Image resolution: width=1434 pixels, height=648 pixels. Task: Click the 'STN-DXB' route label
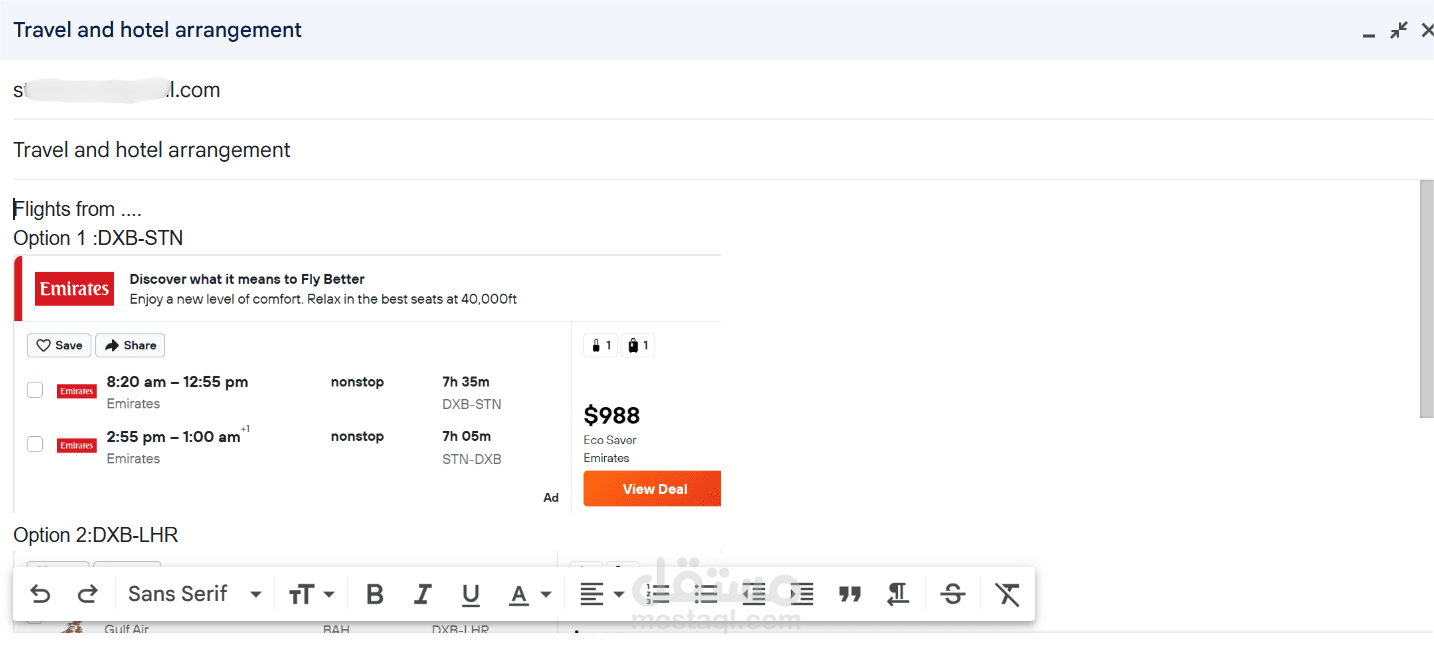(472, 460)
